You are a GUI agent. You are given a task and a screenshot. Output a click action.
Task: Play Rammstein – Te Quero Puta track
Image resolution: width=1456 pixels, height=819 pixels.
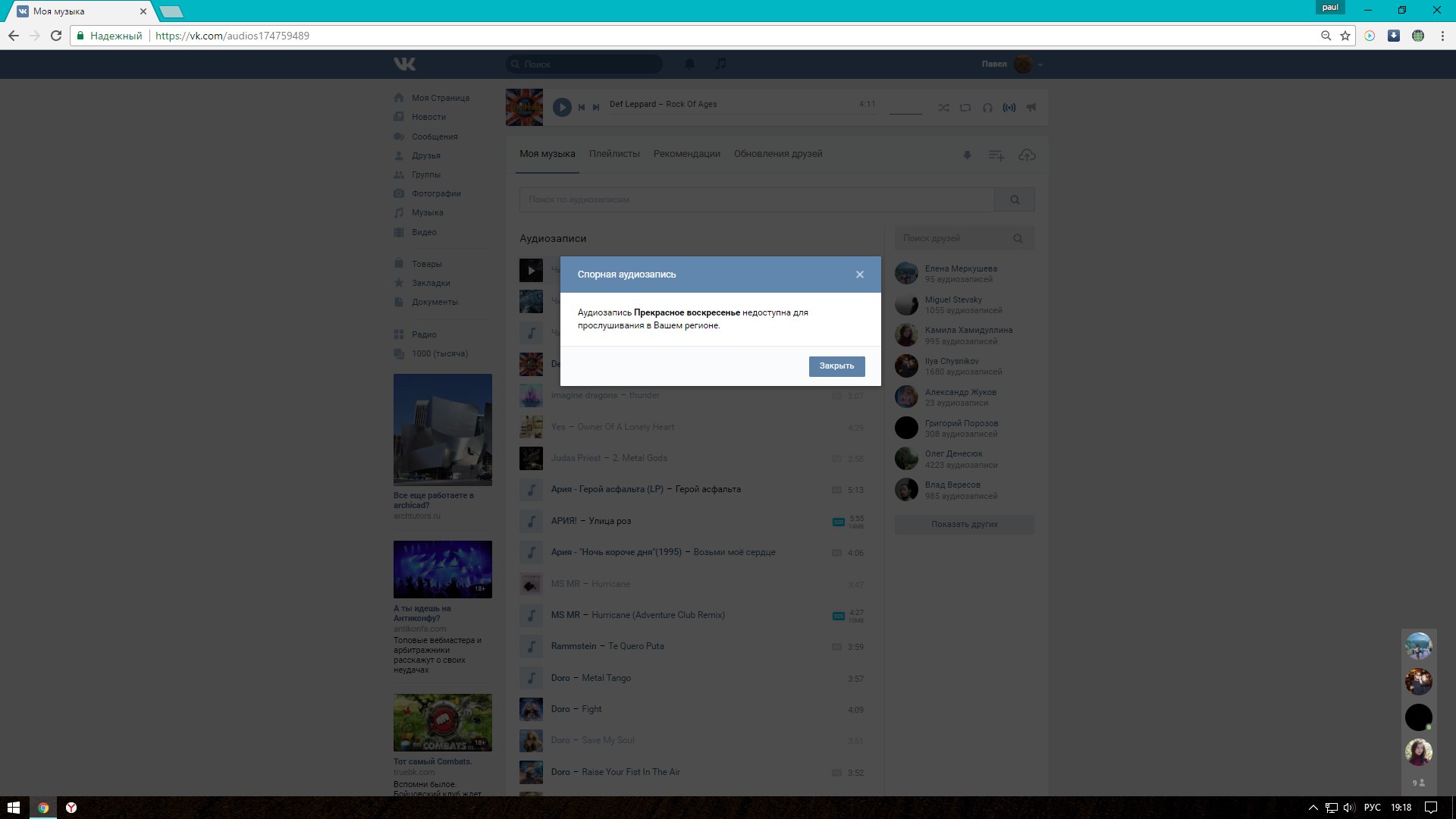tap(531, 646)
